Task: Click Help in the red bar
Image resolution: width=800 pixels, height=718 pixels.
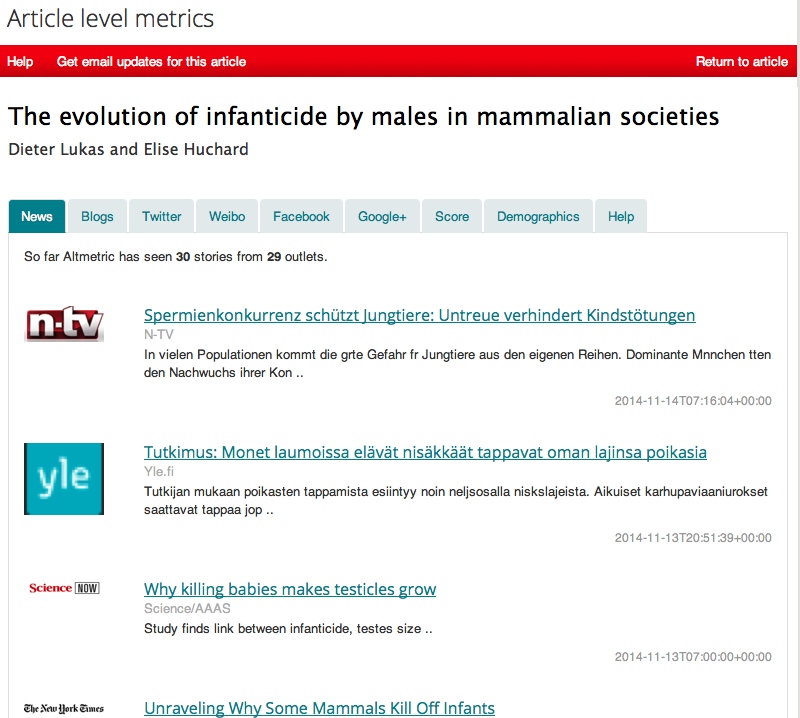Action: click(x=20, y=61)
